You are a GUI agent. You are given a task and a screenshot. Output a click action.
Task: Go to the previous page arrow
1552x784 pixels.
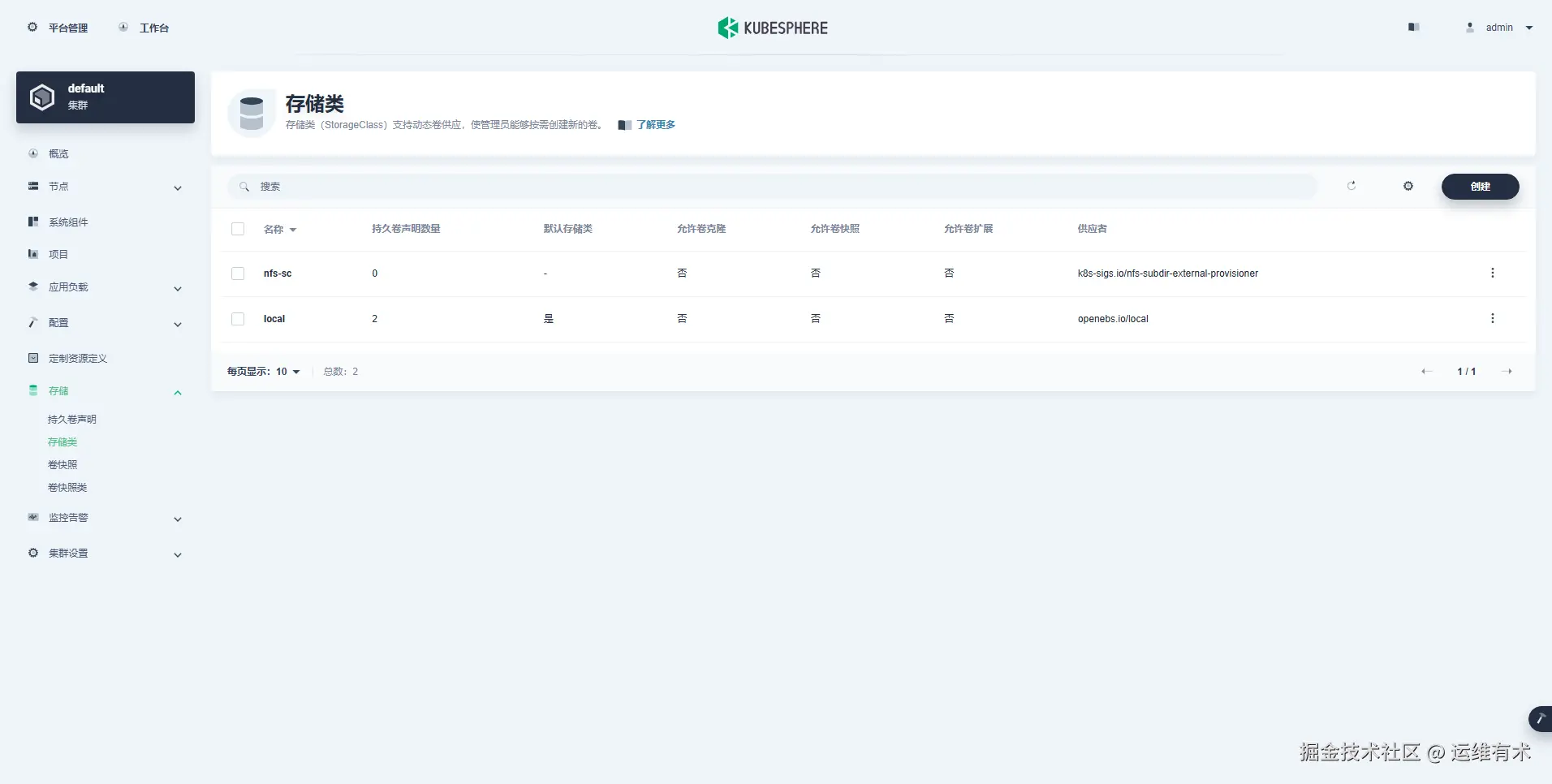(1426, 372)
